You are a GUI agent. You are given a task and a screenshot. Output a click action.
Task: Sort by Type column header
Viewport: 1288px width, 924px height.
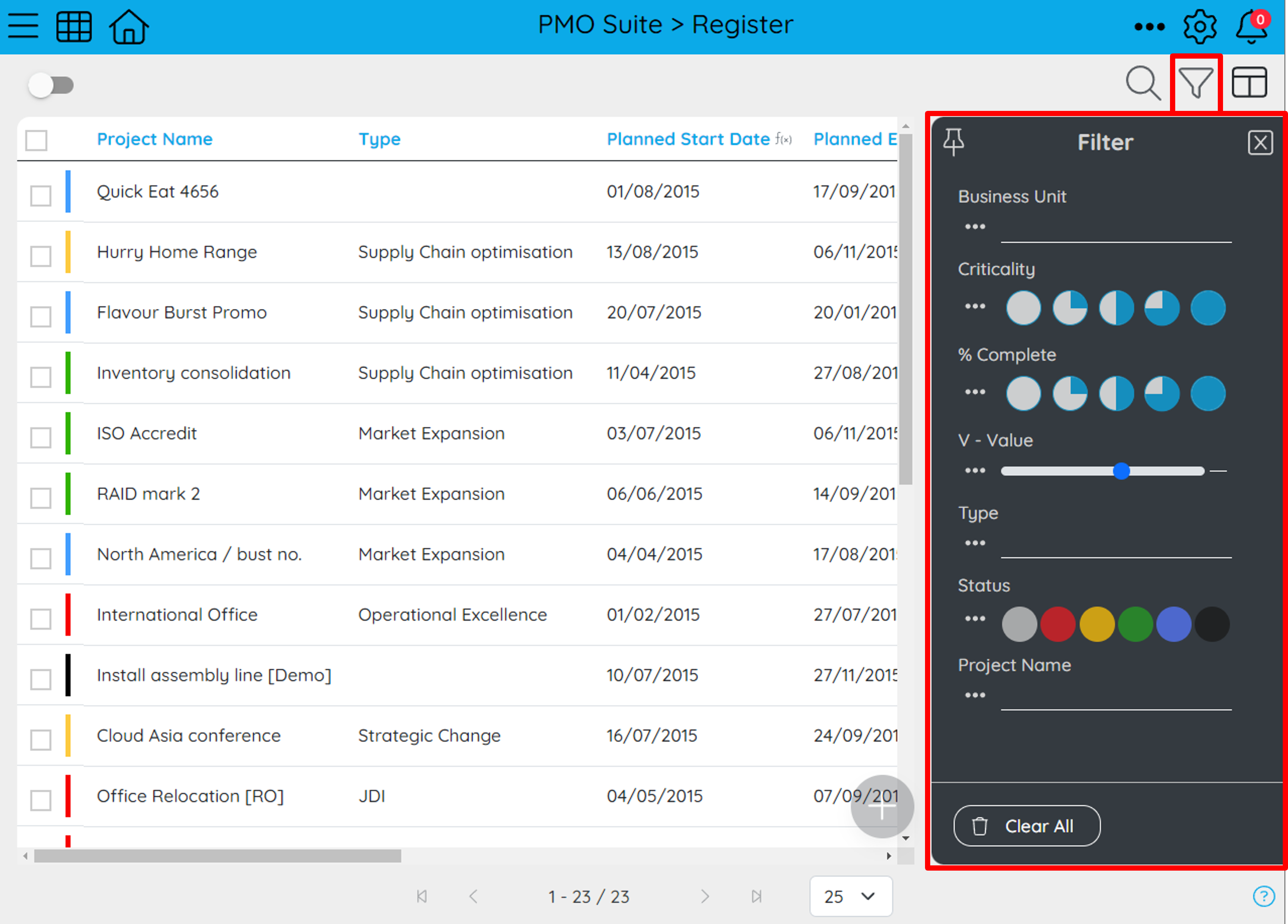[x=379, y=139]
